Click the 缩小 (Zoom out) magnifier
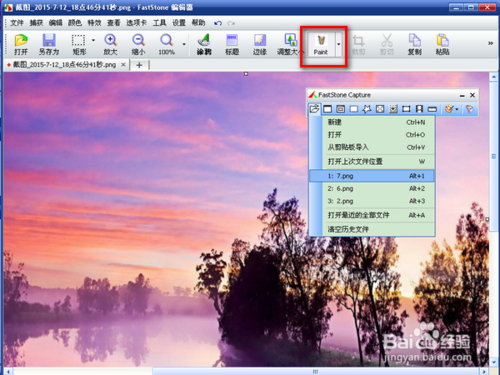500x375 pixels. 138,44
